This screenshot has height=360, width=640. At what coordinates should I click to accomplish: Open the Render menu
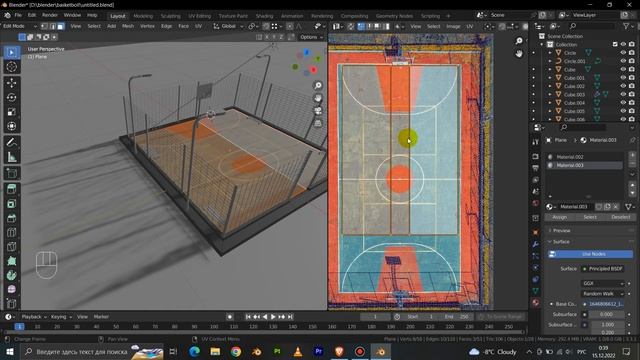coord(50,15)
